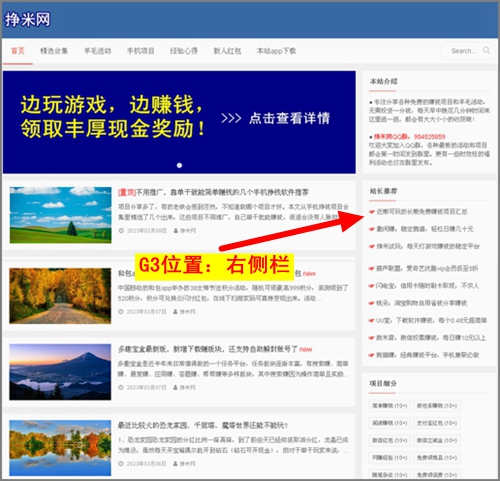Open the [置顶] 不用推广 article title
Viewport: 500px width, 481px height.
coord(213,192)
